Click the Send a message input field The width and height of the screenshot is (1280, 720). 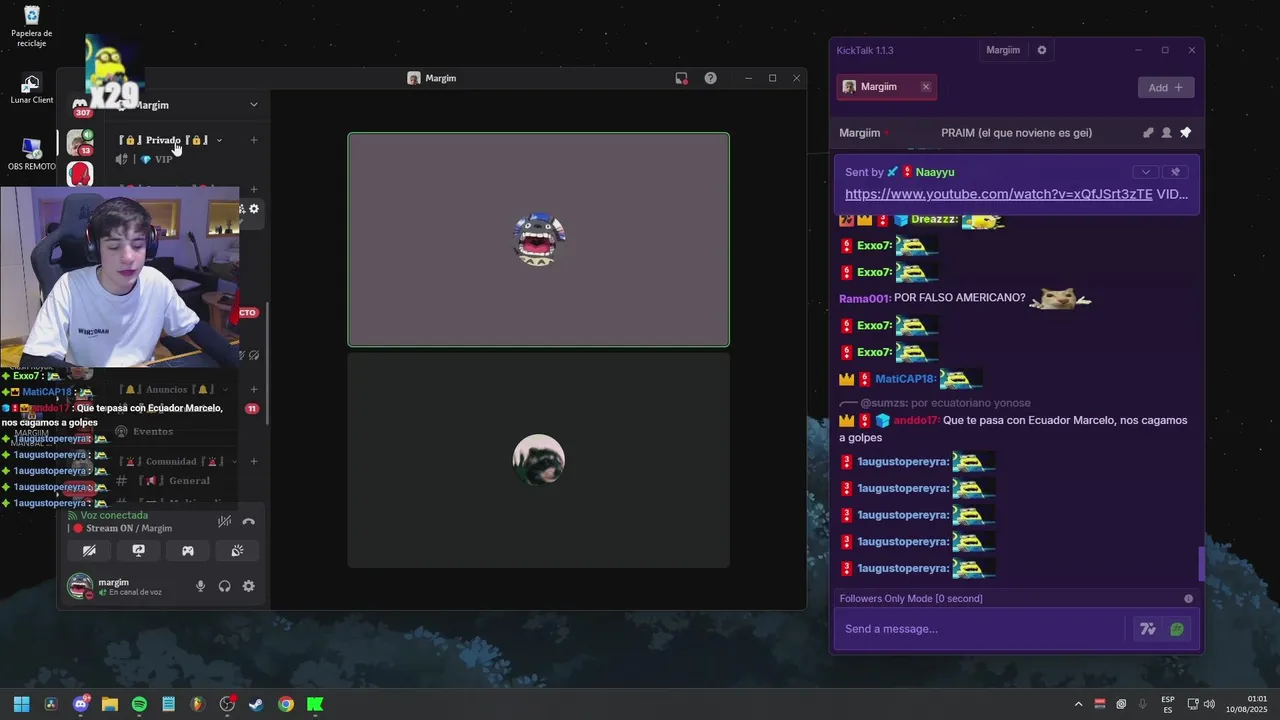[980, 629]
